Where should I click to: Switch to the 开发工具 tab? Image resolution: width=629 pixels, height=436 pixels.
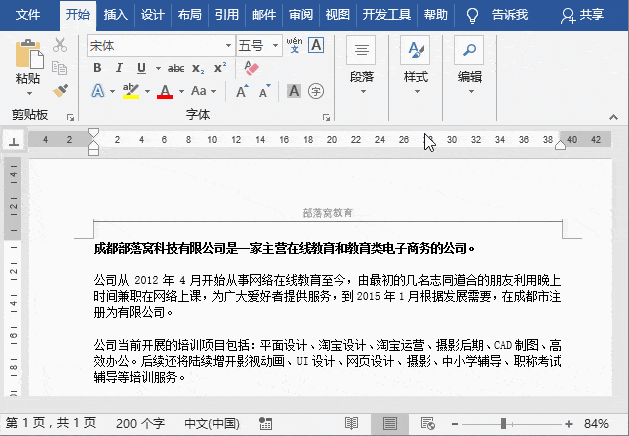point(387,15)
